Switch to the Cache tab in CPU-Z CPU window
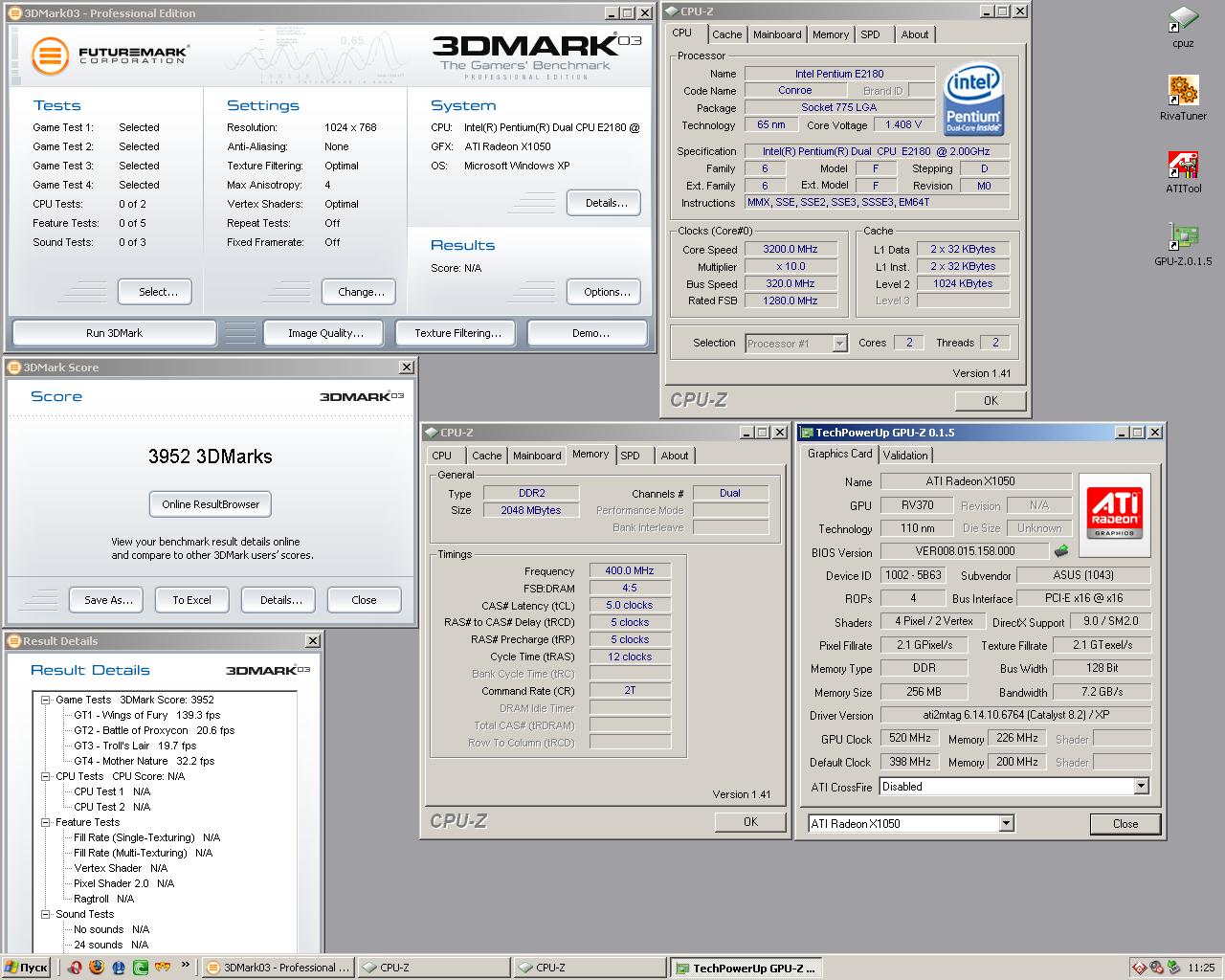1225x980 pixels. 726,34
